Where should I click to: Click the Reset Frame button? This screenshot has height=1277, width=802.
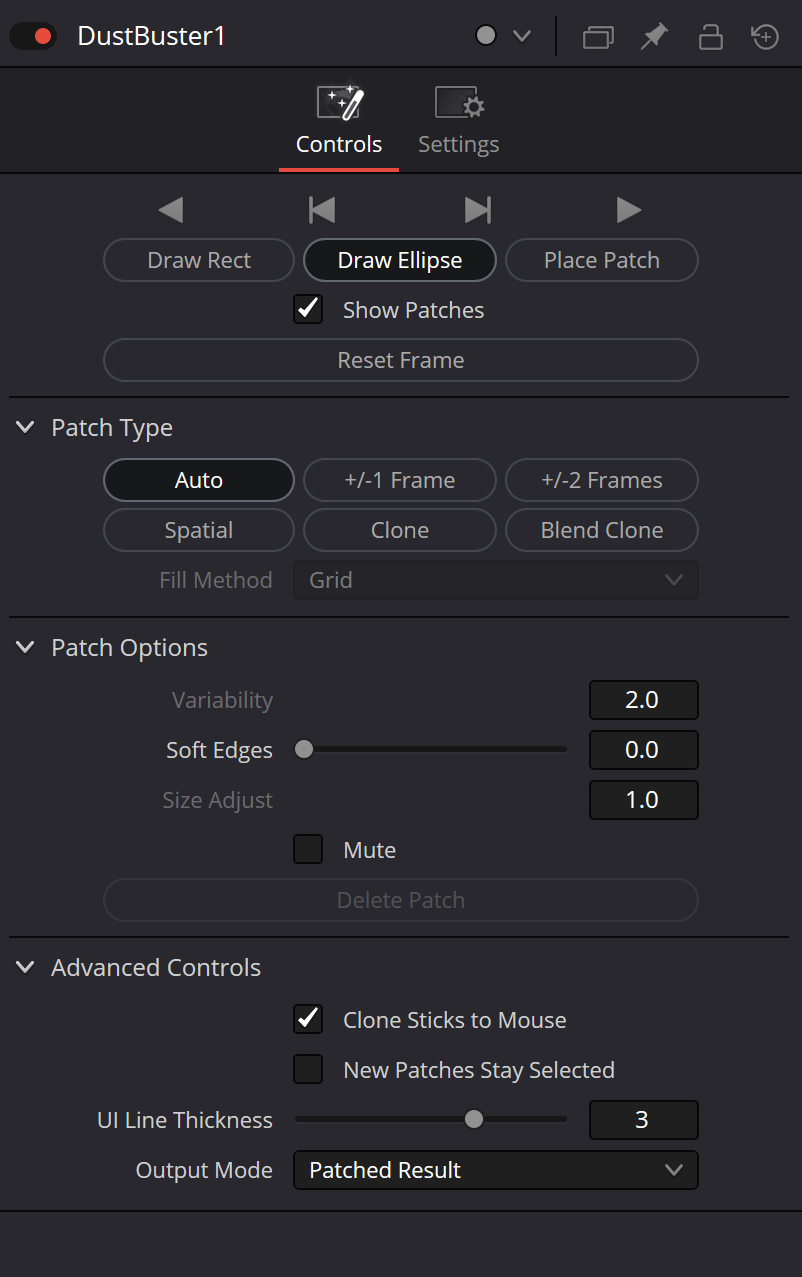[401, 360]
